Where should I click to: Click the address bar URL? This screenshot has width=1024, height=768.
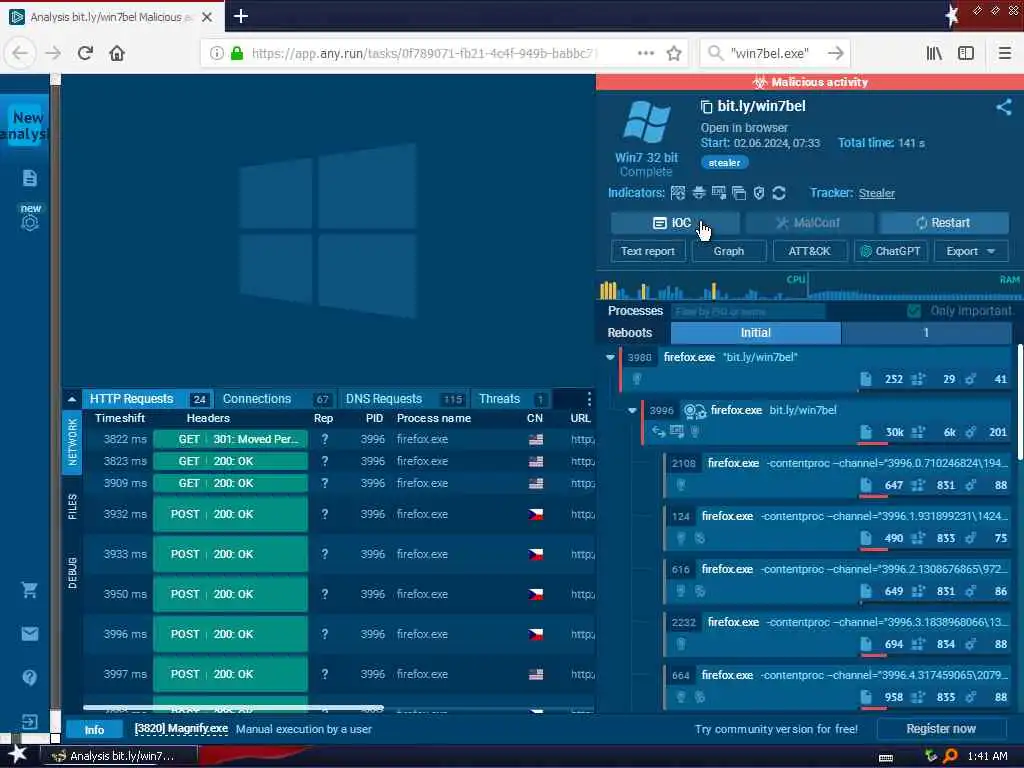point(424,53)
